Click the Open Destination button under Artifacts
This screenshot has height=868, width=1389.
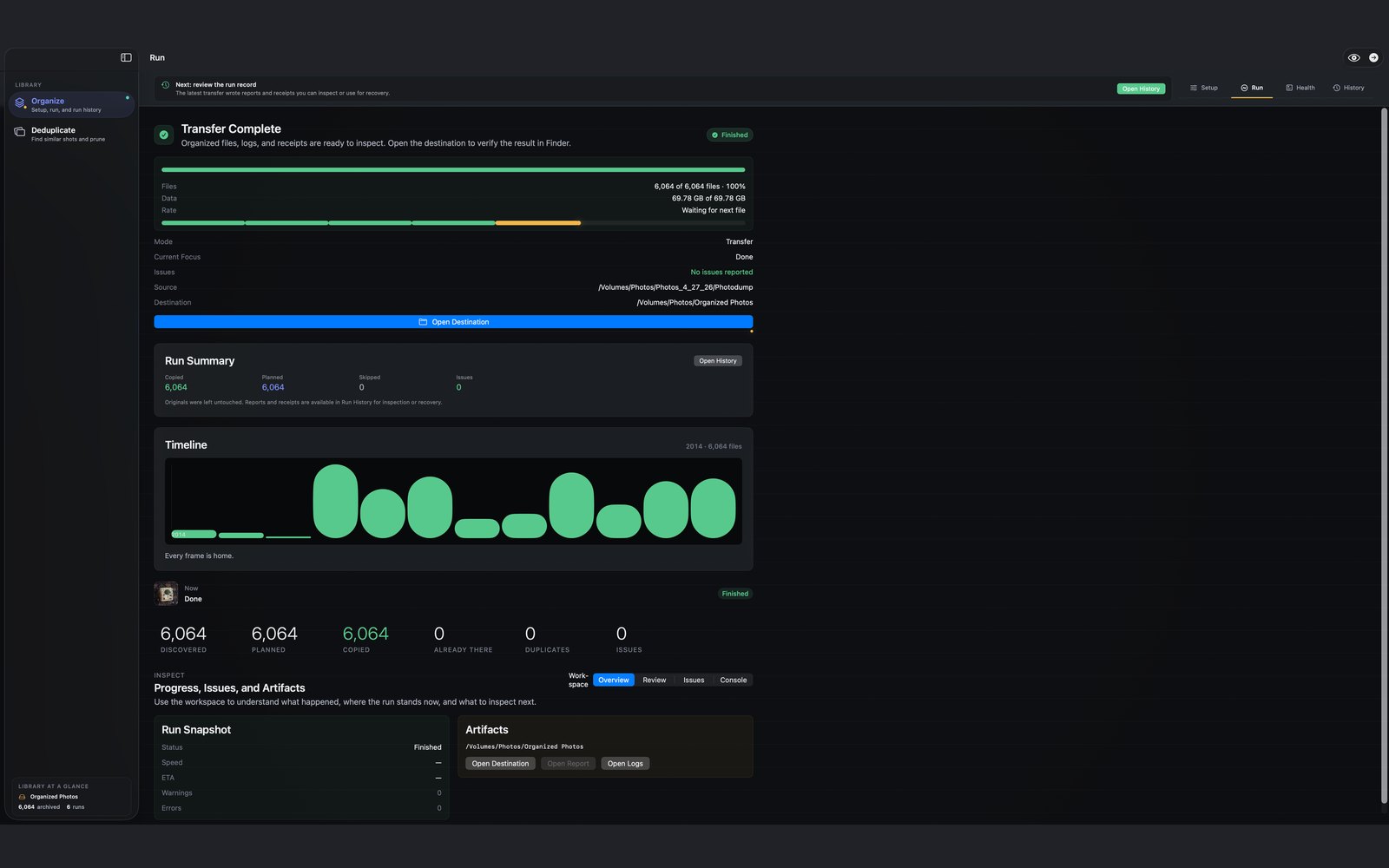[500, 764]
